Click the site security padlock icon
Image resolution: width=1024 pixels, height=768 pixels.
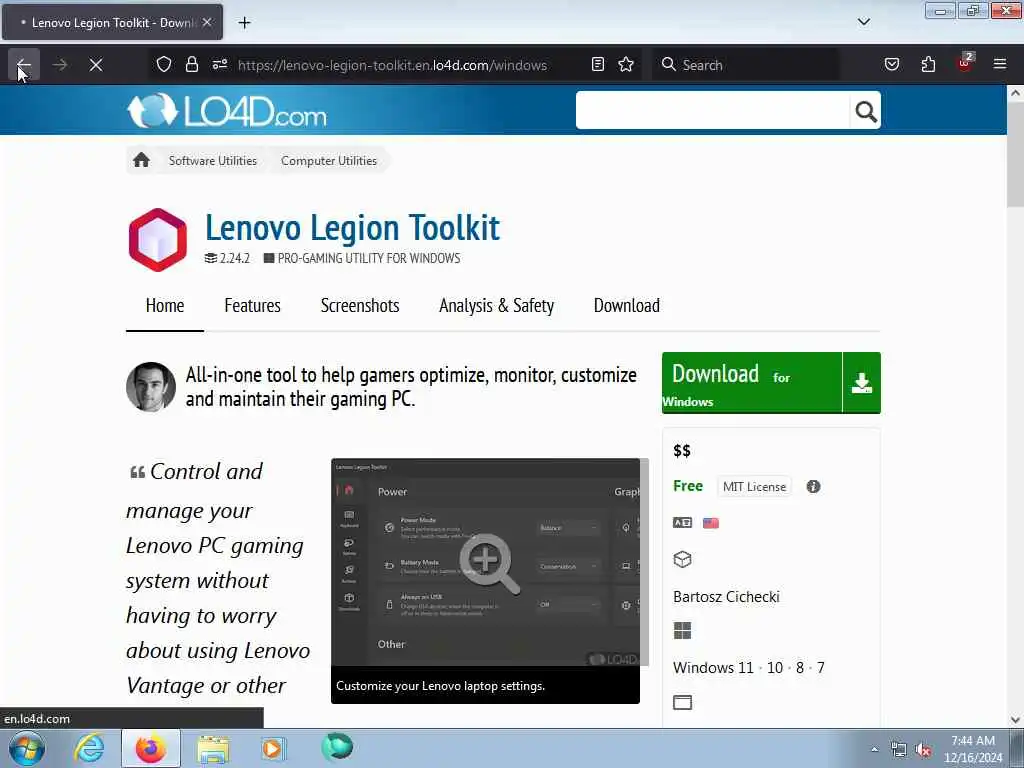point(191,65)
